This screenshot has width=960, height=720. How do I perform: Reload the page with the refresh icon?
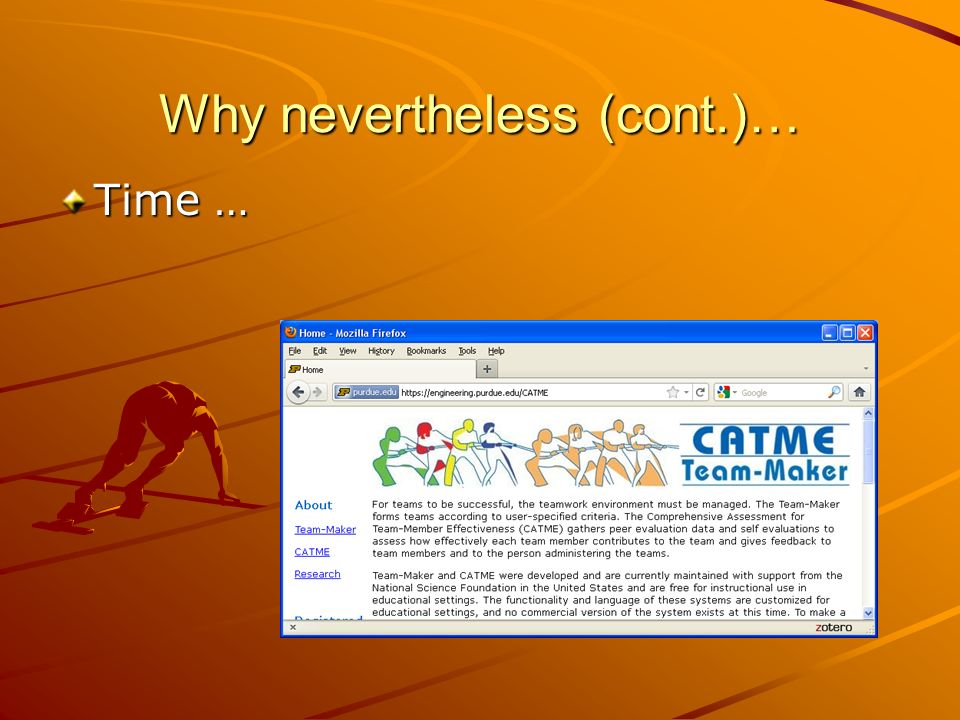click(x=700, y=392)
